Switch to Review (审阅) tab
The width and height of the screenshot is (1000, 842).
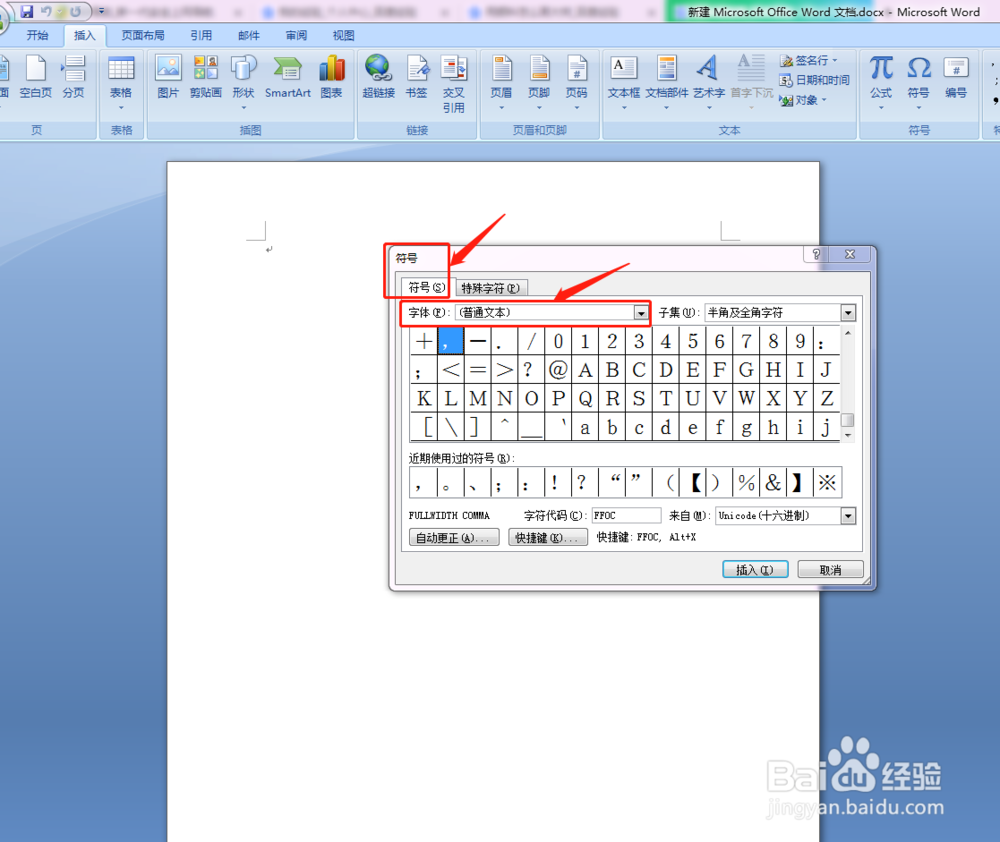tap(296, 36)
